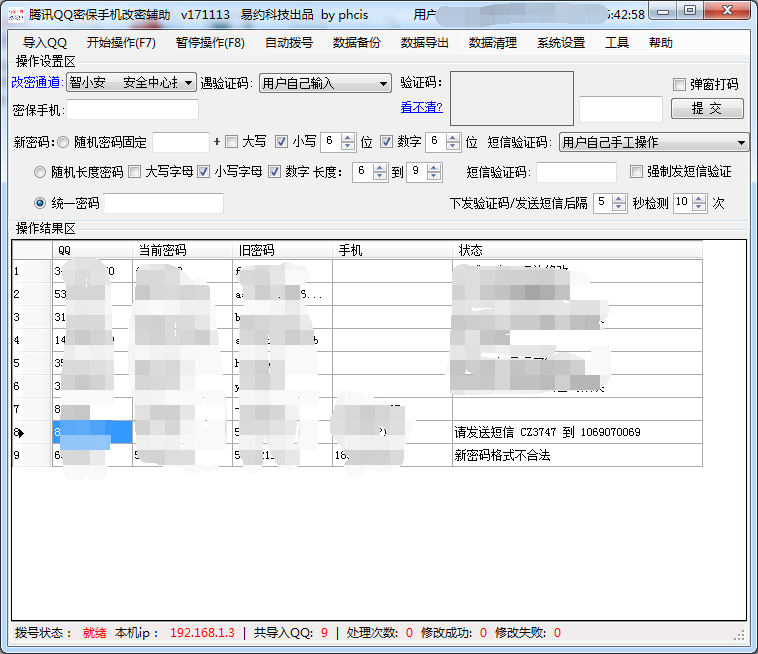Minimize the window
The width and height of the screenshot is (758, 654).
tap(663, 12)
